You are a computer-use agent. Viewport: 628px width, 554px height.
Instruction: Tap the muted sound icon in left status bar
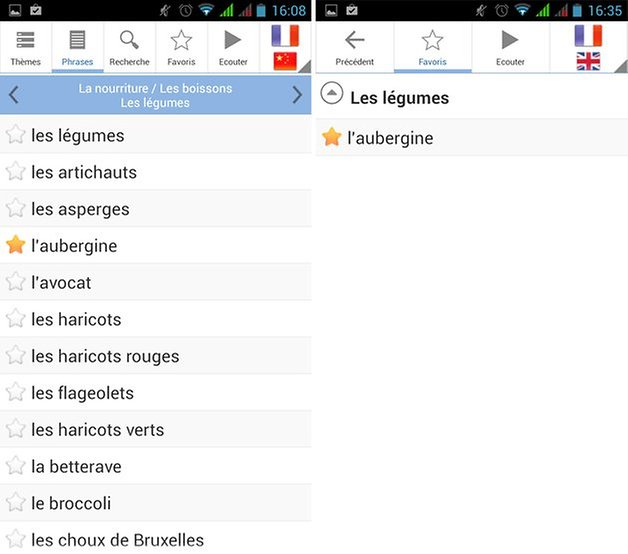click(x=165, y=10)
